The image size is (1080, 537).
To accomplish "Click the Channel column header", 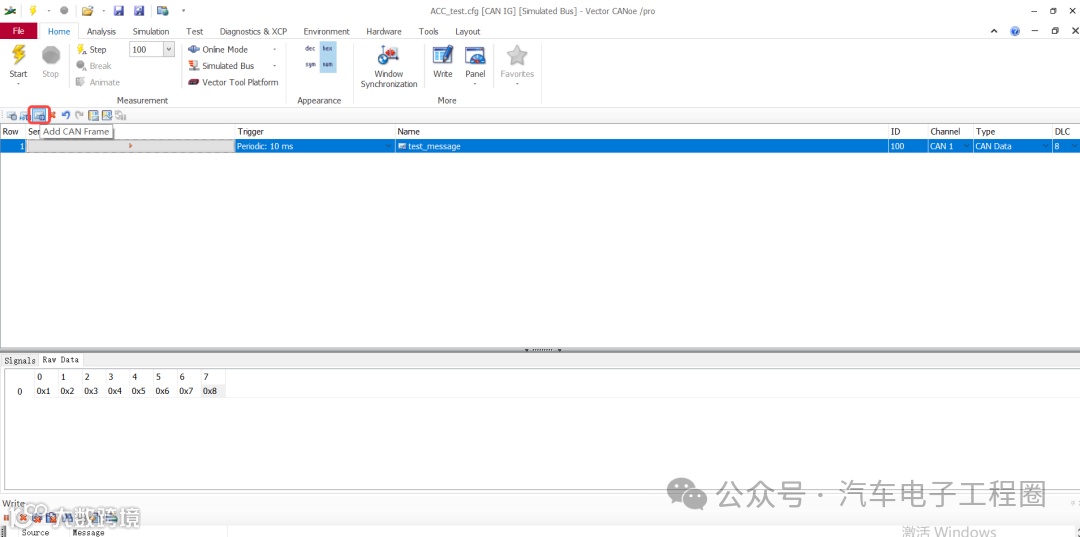I will 951,131.
